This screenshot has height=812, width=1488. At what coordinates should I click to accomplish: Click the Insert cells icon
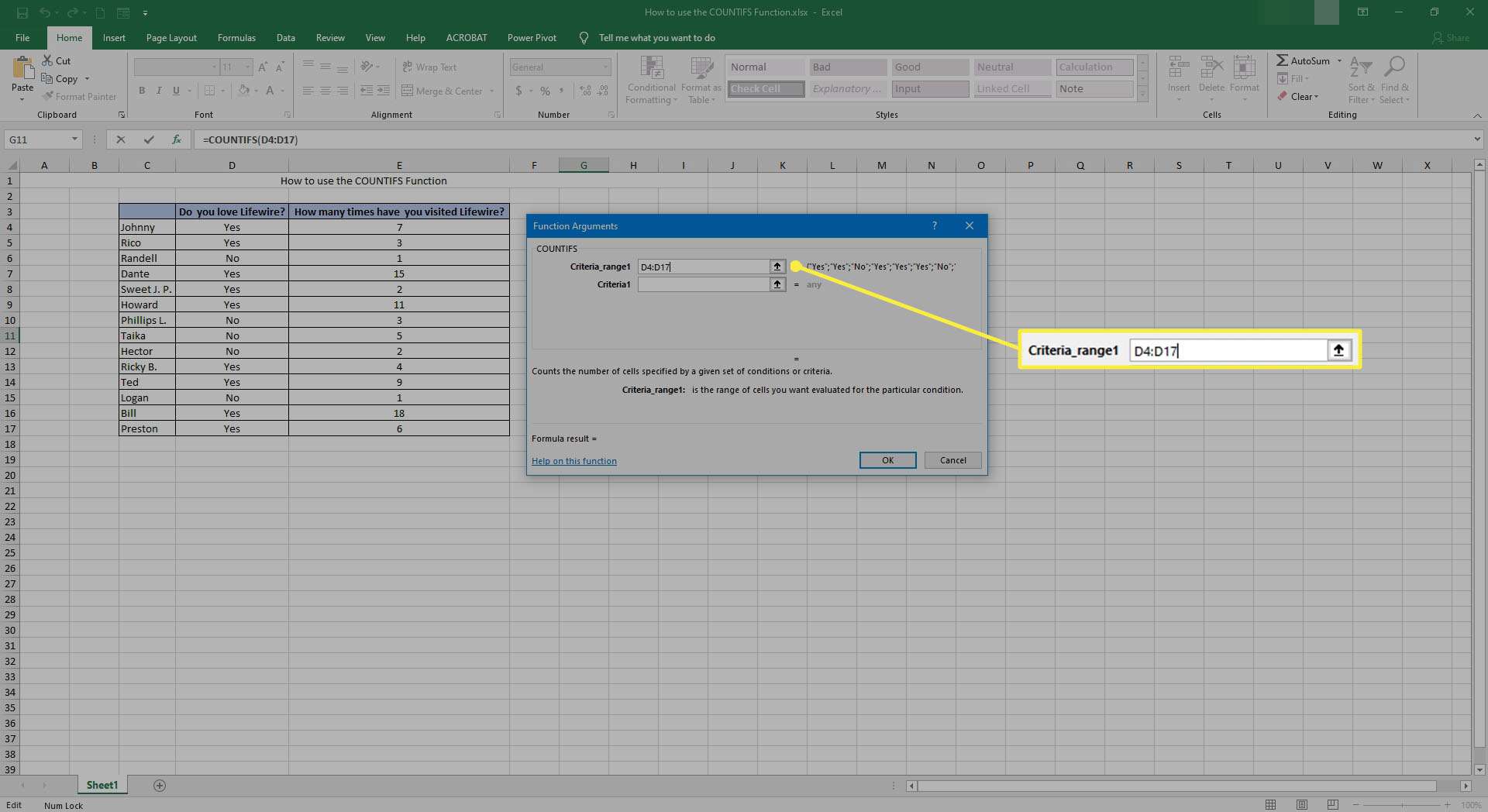point(1179,68)
